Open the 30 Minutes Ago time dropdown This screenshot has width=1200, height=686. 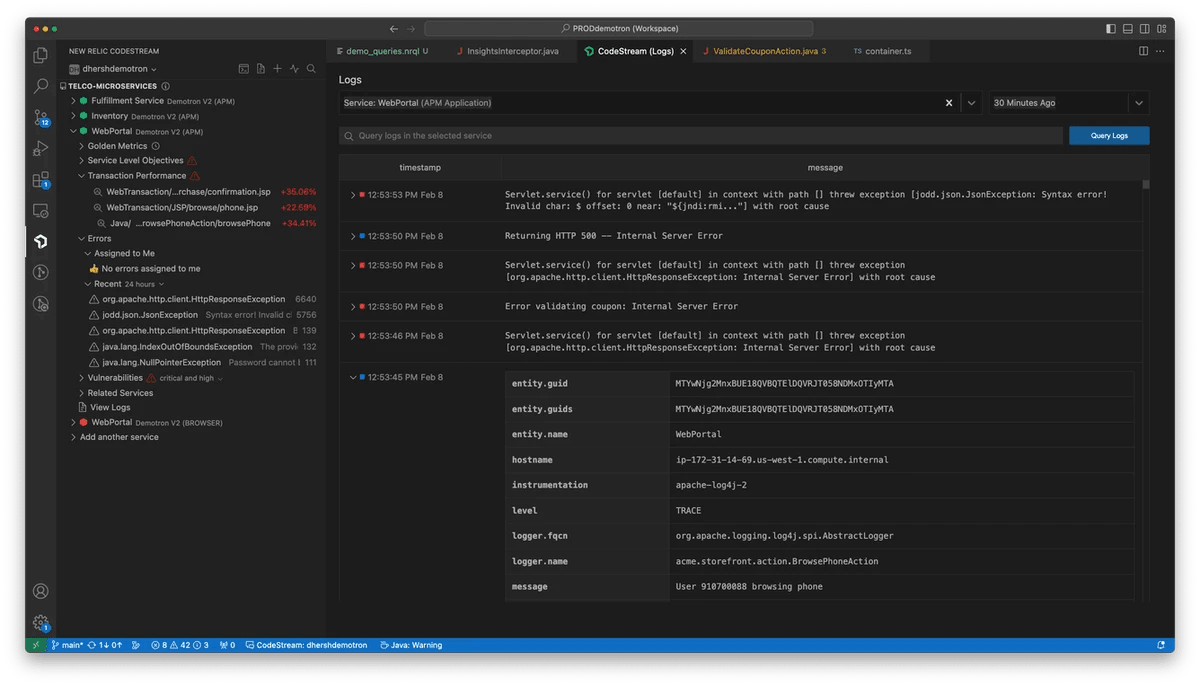point(1139,103)
